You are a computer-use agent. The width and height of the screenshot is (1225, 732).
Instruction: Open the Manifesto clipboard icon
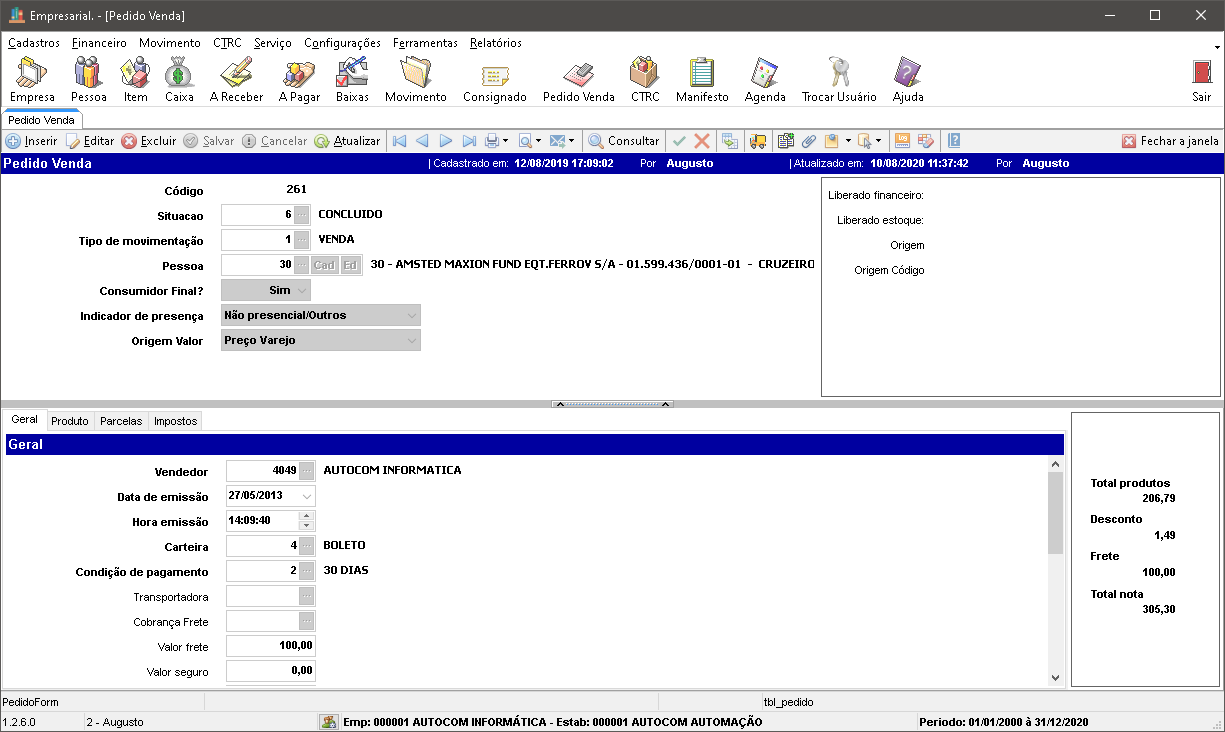(701, 78)
